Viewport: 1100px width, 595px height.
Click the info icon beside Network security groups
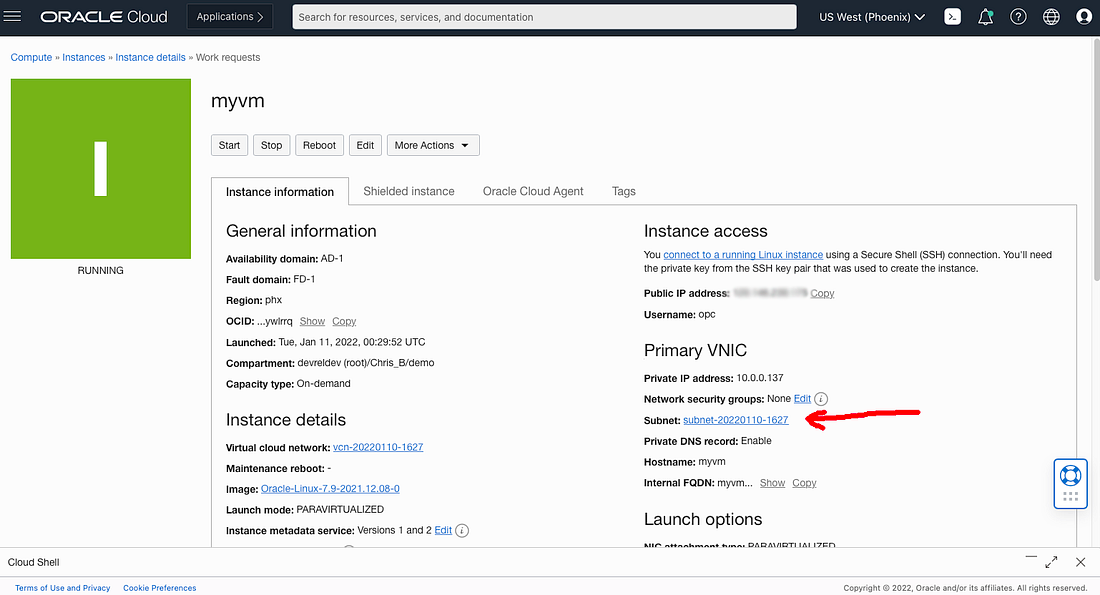[821, 399]
